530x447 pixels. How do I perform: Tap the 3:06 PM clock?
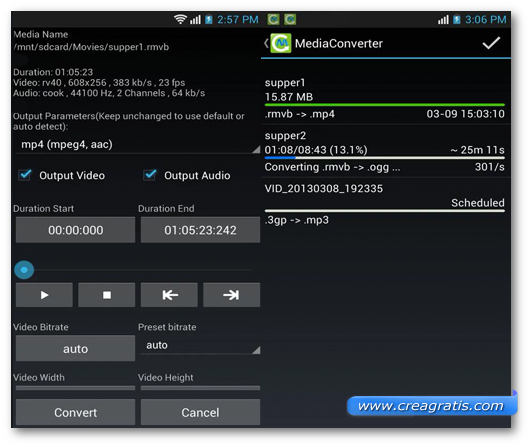click(x=485, y=20)
